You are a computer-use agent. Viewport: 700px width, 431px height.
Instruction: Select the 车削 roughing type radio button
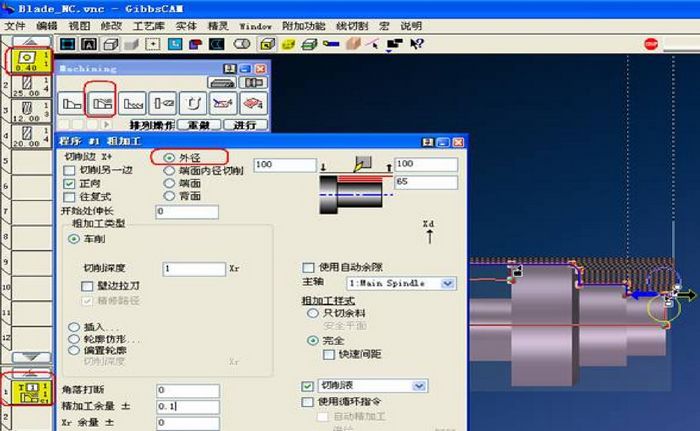tap(74, 239)
